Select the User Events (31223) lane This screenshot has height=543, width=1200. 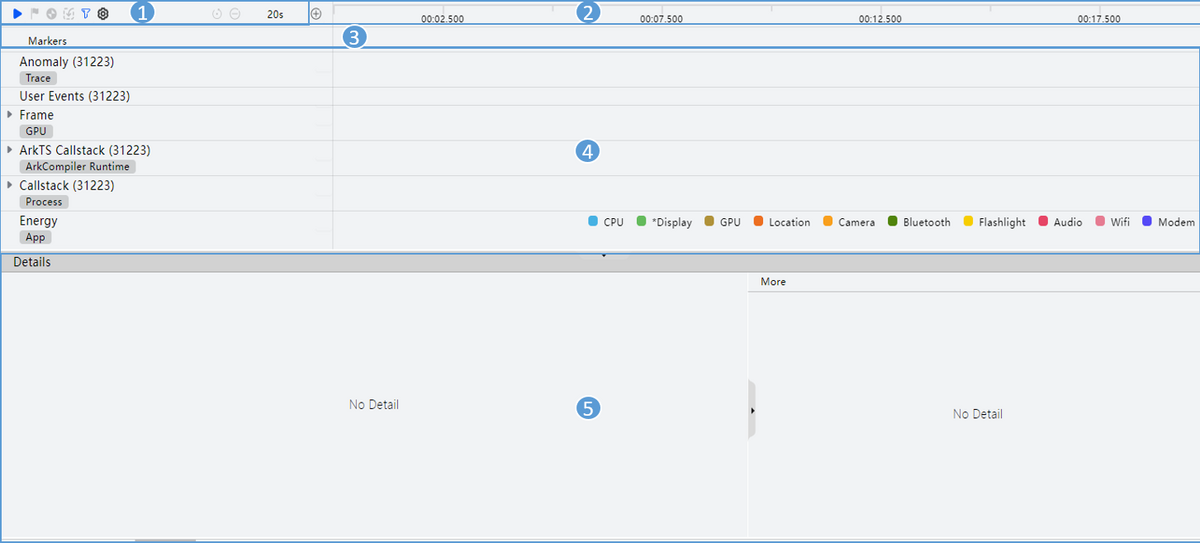click(x=74, y=96)
